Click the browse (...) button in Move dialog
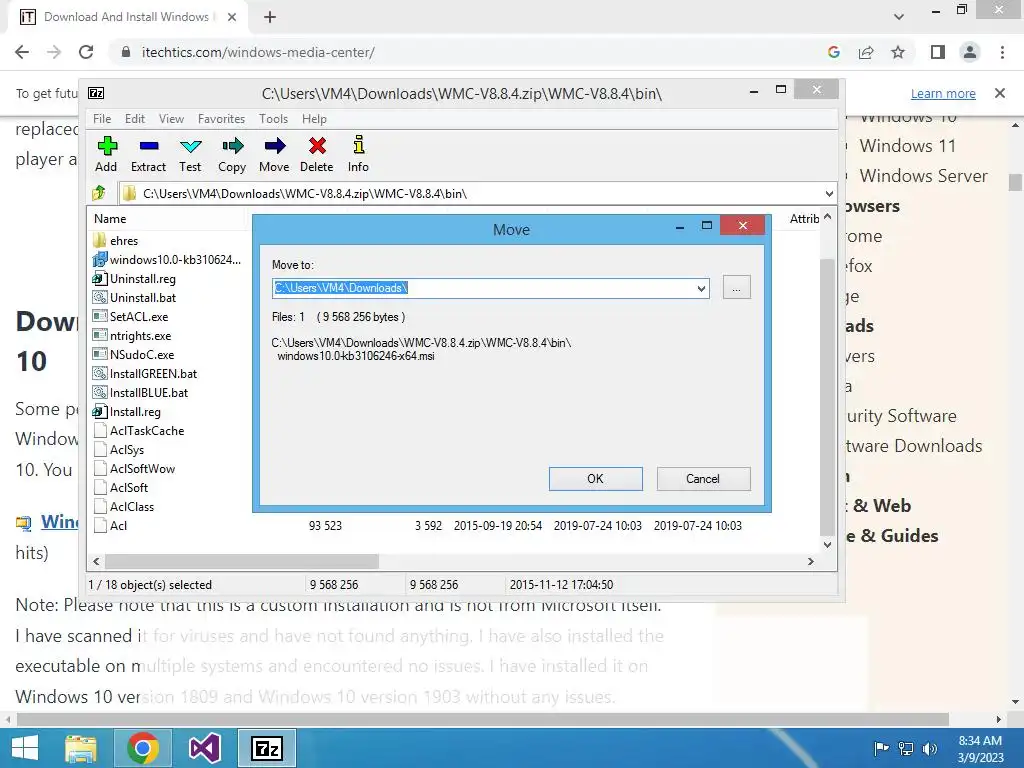This screenshot has width=1024, height=768. pos(737,287)
